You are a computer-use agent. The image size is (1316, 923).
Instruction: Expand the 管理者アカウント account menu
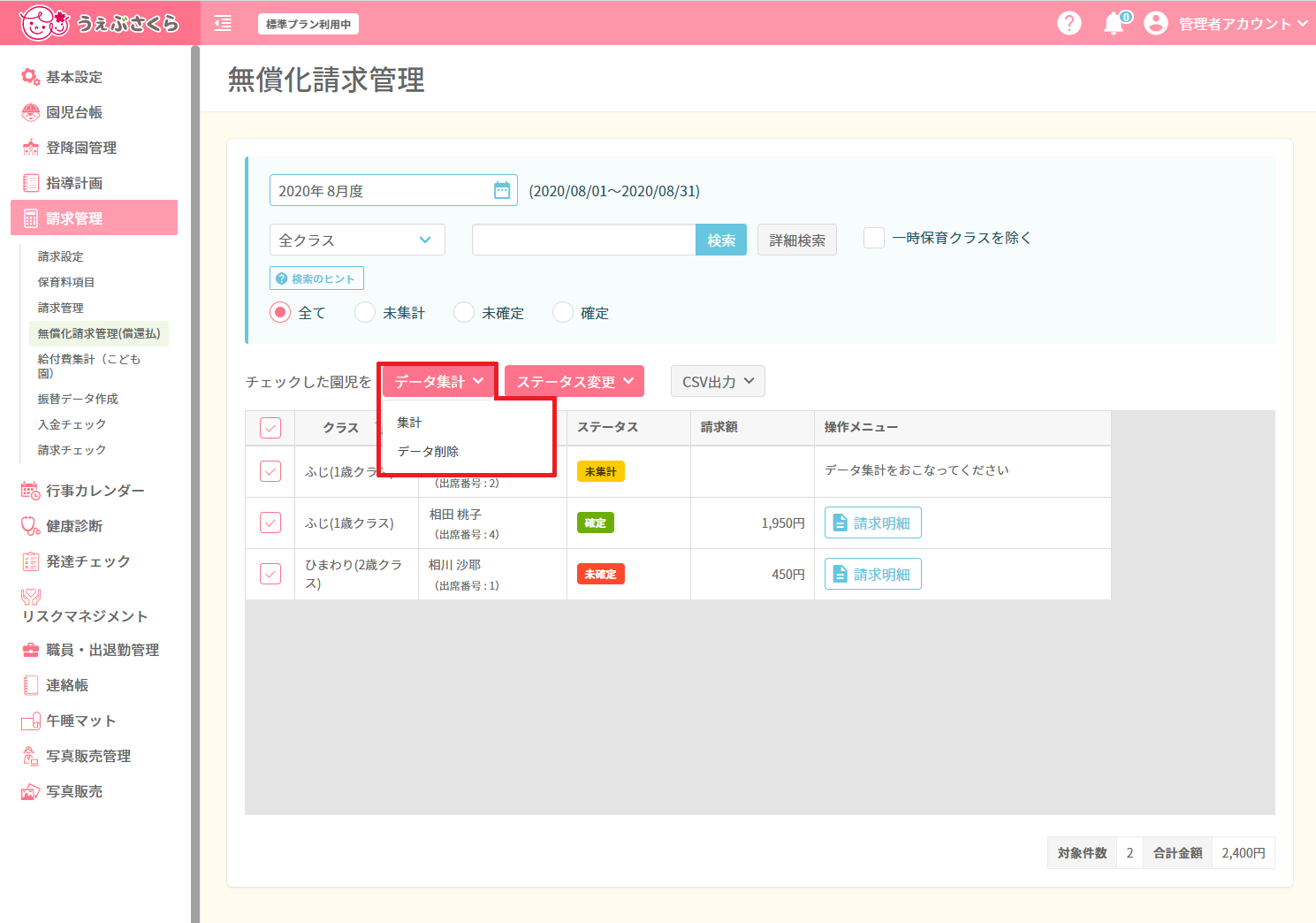point(1243,24)
